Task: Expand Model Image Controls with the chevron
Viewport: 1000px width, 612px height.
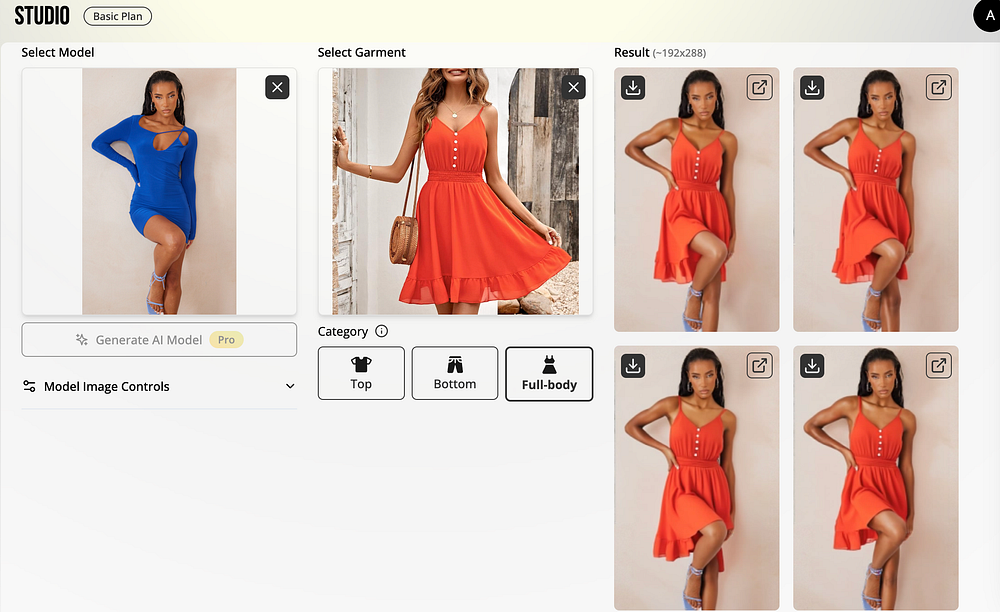Action: (290, 386)
